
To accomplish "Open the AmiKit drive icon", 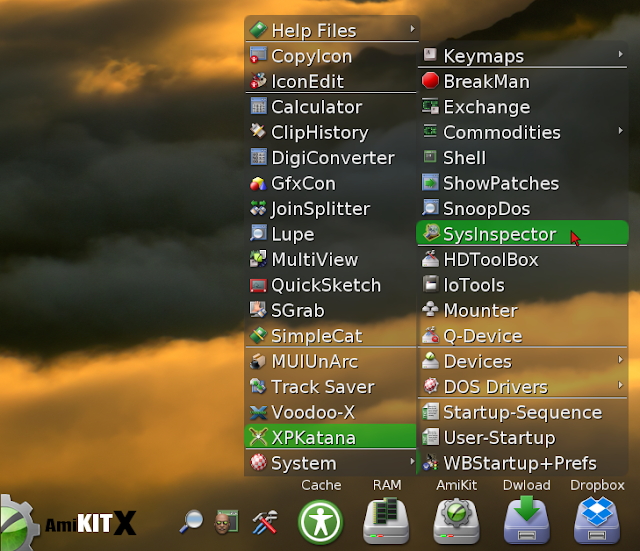I will (456, 521).
